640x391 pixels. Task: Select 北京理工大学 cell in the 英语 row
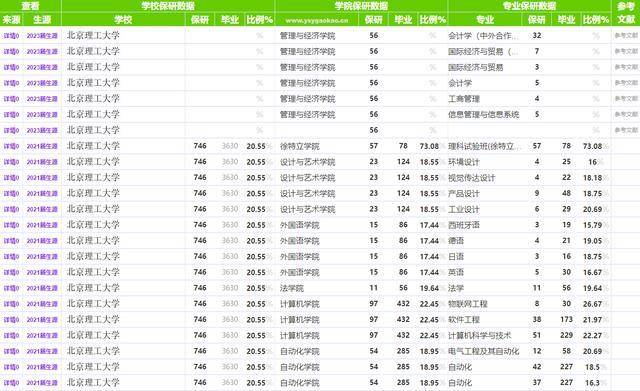coord(93,272)
